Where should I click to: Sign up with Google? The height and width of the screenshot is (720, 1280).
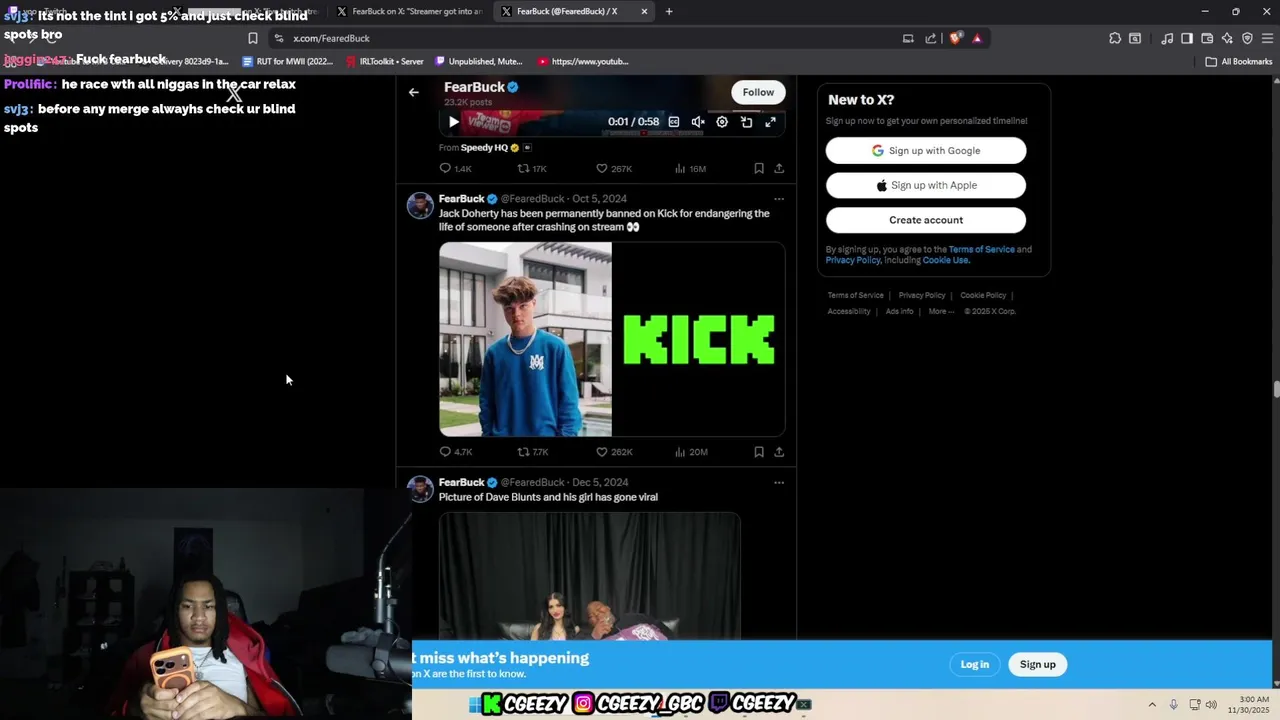click(x=926, y=151)
